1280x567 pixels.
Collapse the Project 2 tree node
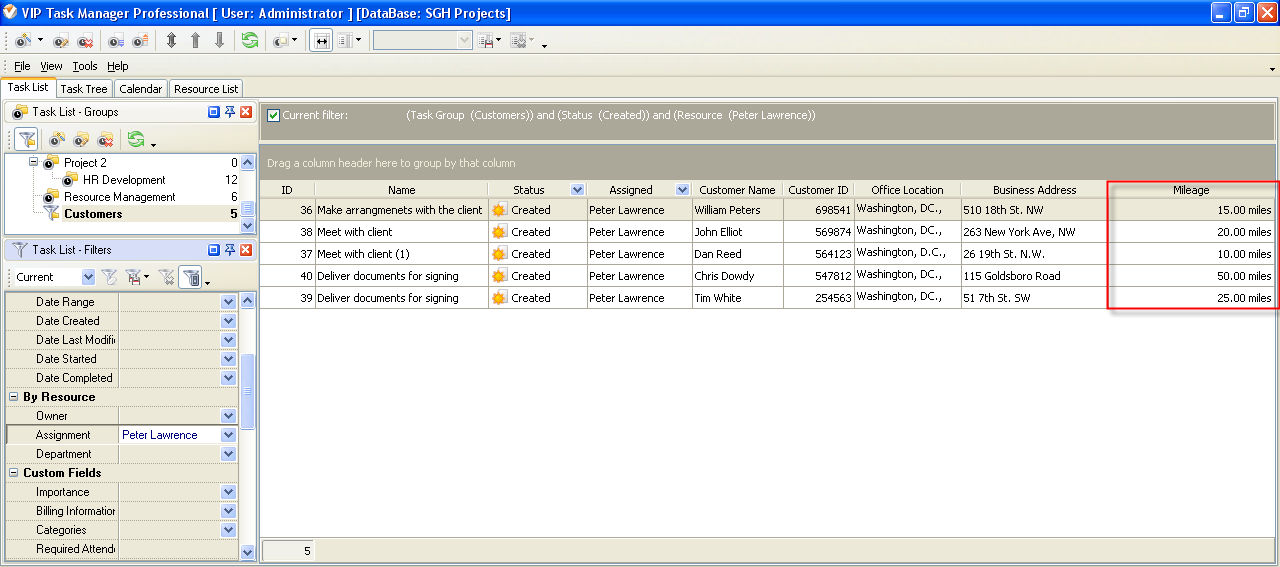33,162
